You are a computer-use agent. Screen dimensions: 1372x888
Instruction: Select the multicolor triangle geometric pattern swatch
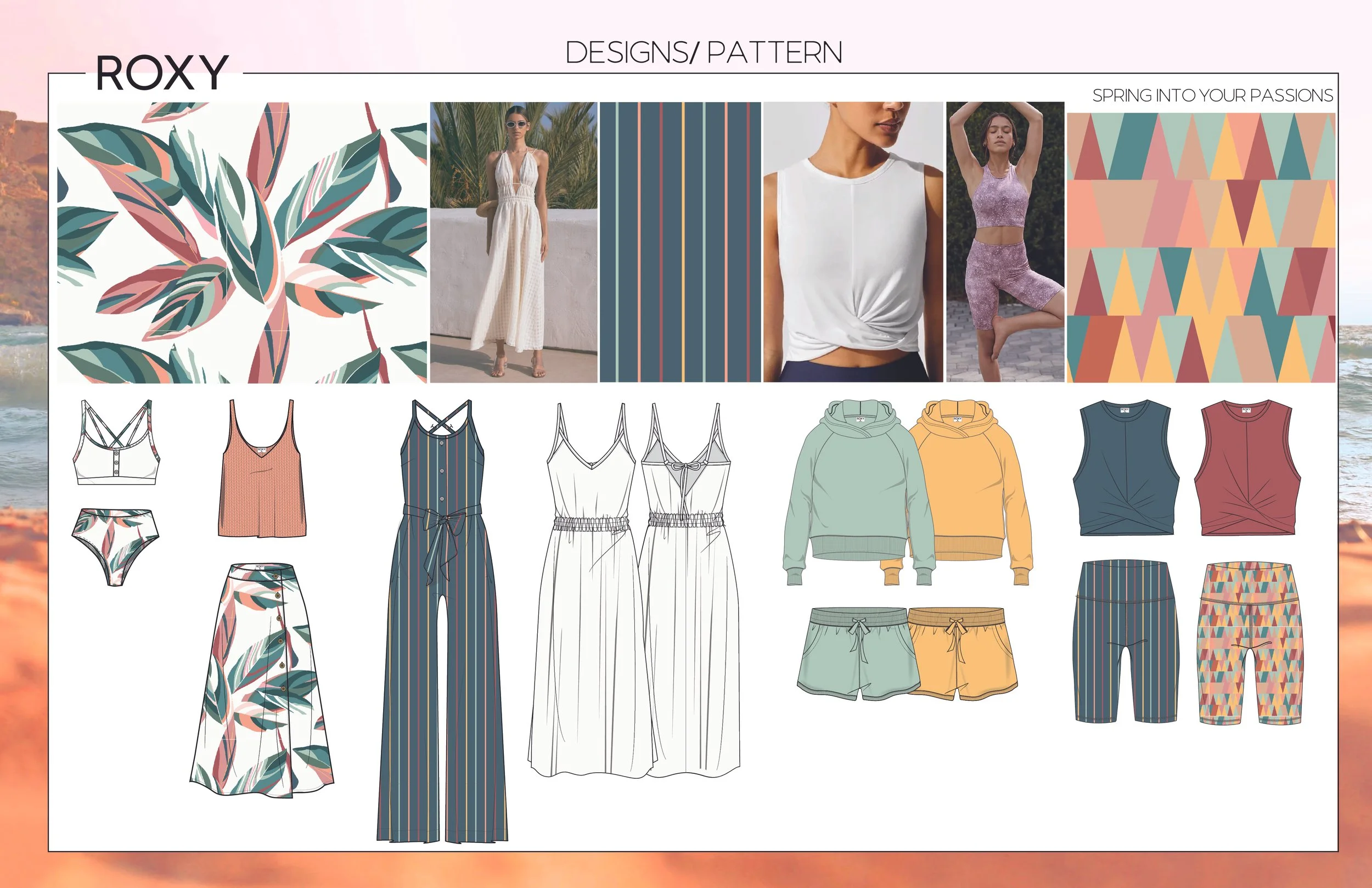pyautogui.click(x=1201, y=248)
